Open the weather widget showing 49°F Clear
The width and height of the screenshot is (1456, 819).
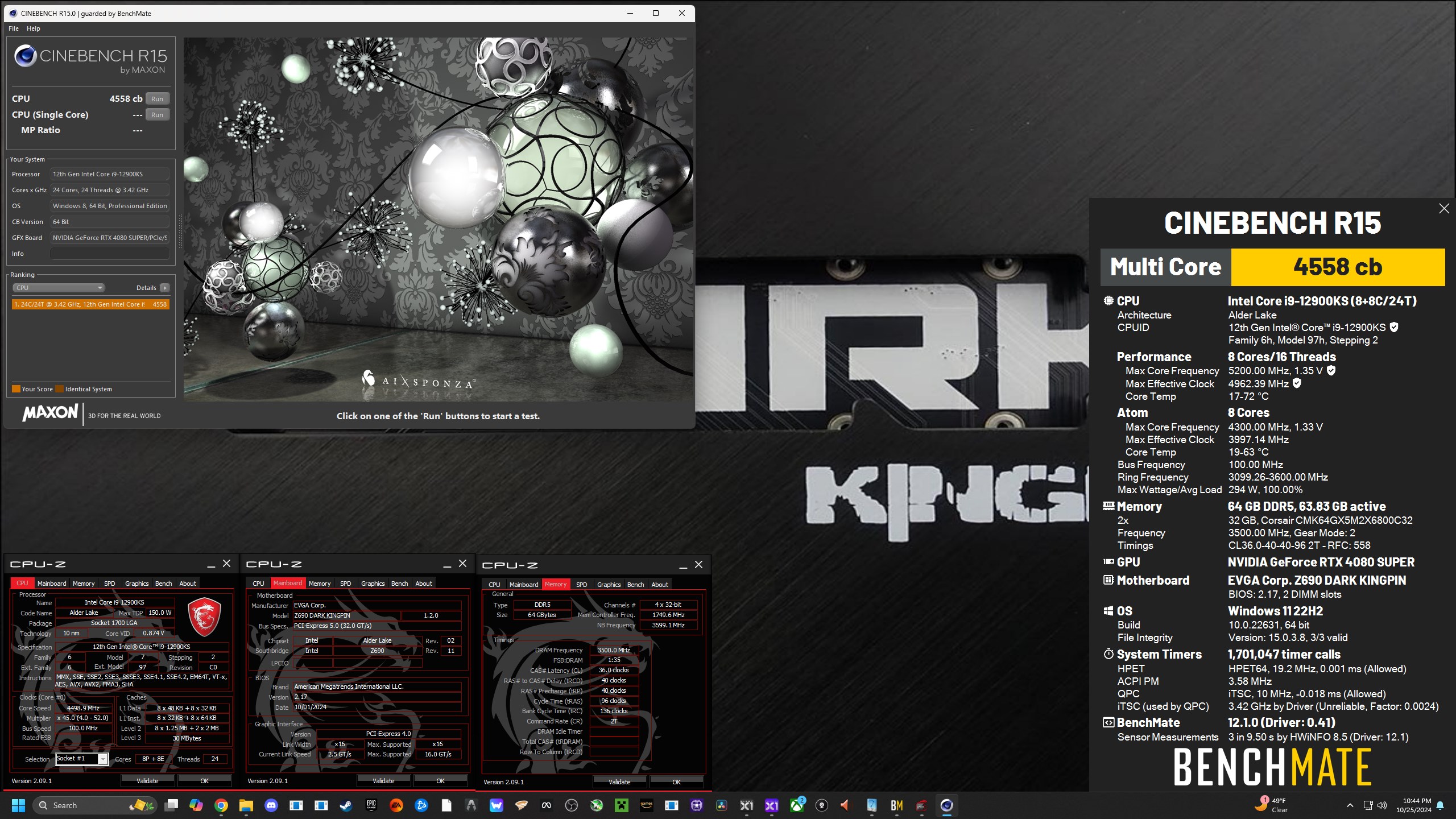pyautogui.click(x=1272, y=805)
